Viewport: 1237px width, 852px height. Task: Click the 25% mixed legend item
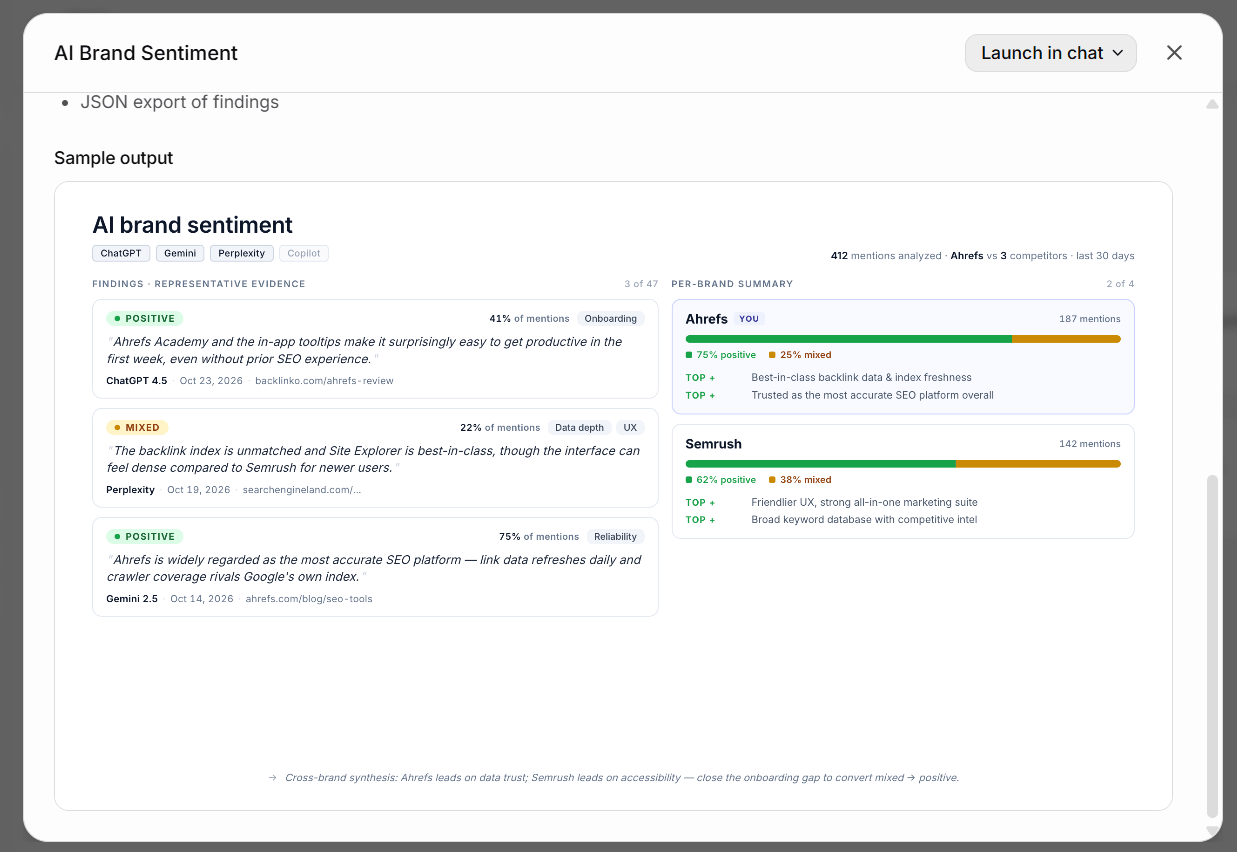point(800,355)
